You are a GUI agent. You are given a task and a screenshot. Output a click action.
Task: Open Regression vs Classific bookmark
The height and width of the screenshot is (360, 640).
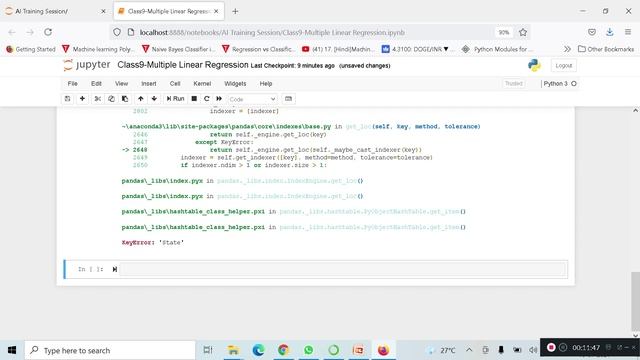(x=258, y=49)
